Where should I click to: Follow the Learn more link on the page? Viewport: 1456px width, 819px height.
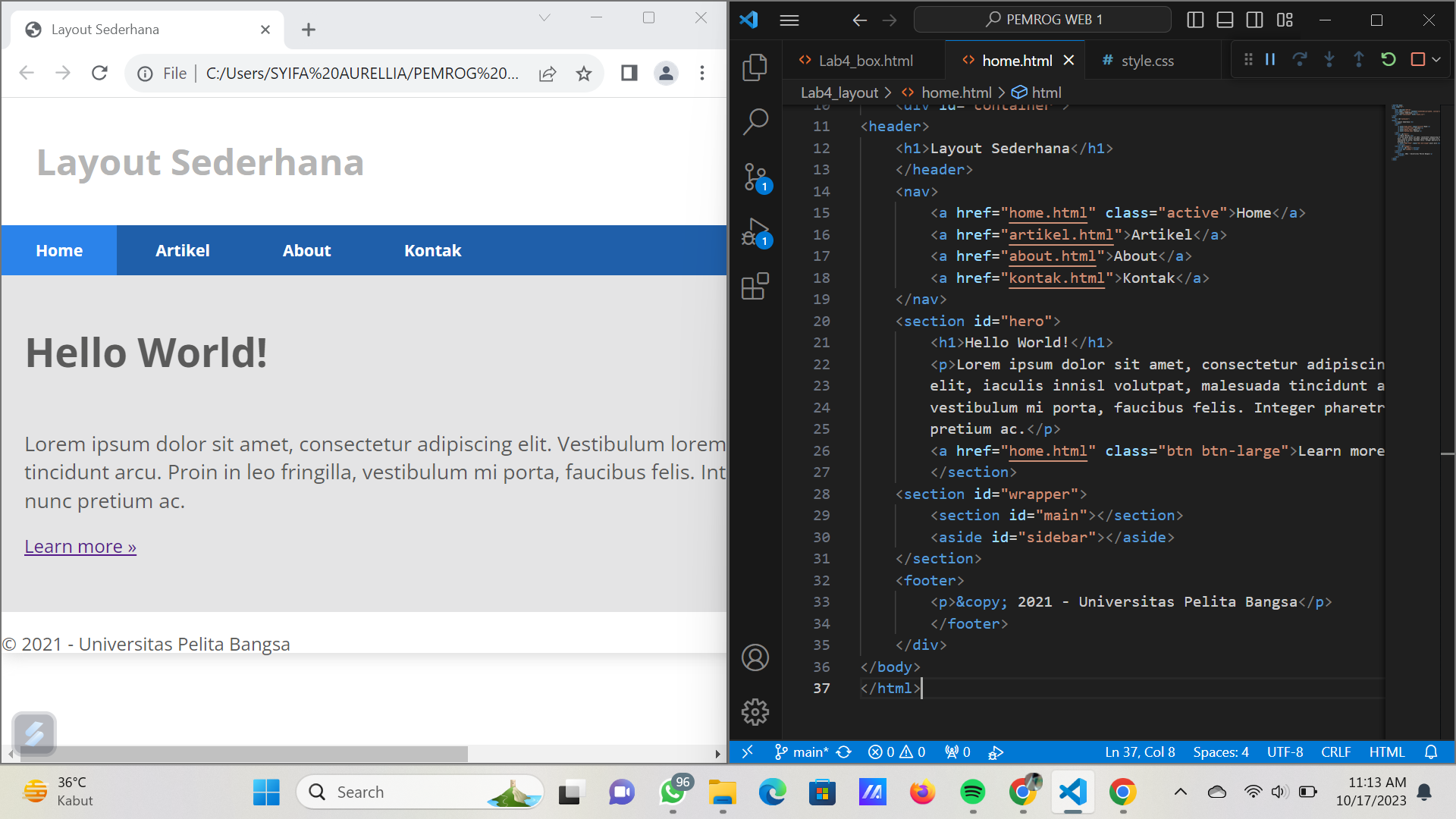(80, 545)
